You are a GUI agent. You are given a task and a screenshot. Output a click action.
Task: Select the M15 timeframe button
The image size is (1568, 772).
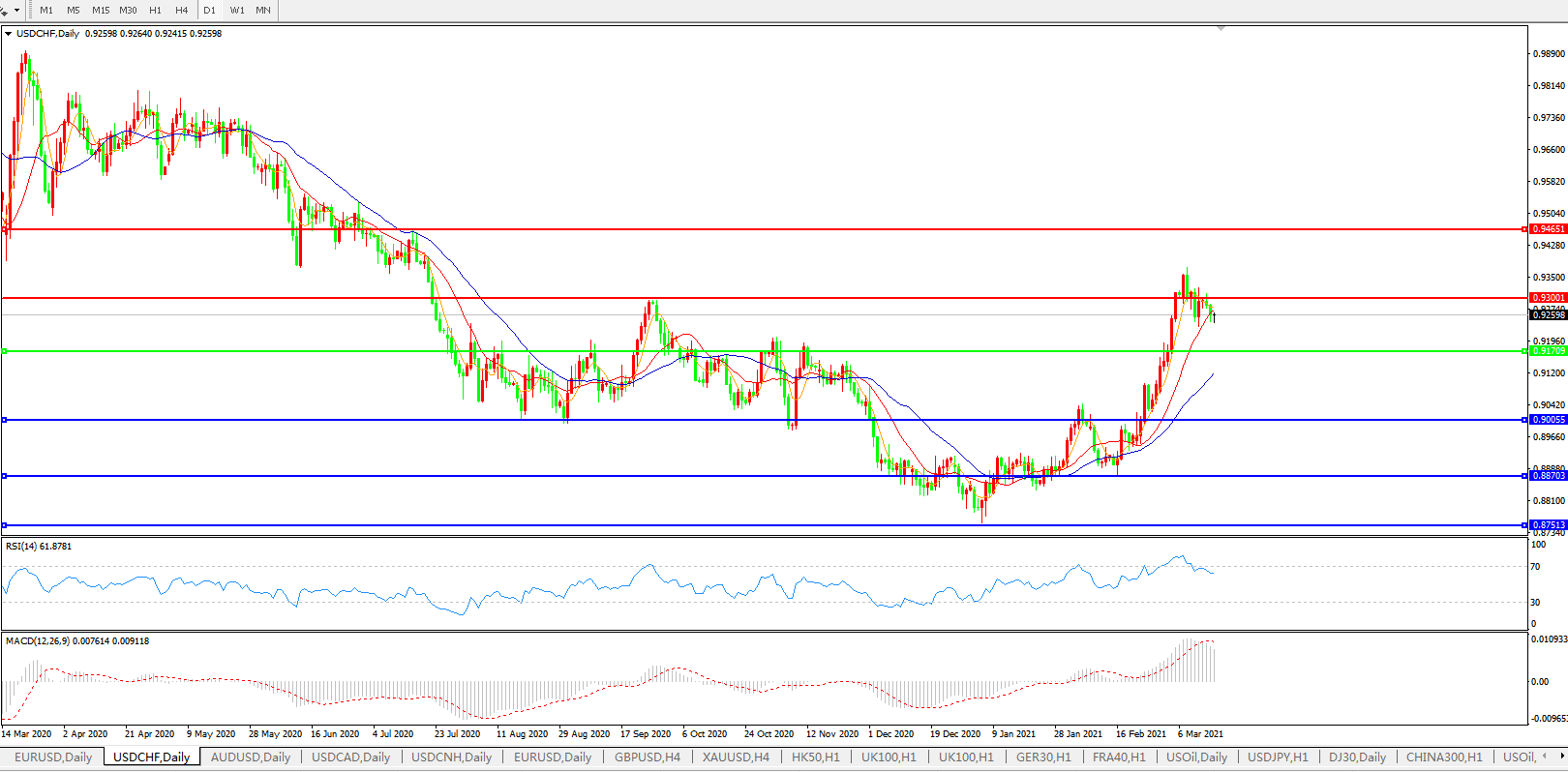[x=101, y=10]
